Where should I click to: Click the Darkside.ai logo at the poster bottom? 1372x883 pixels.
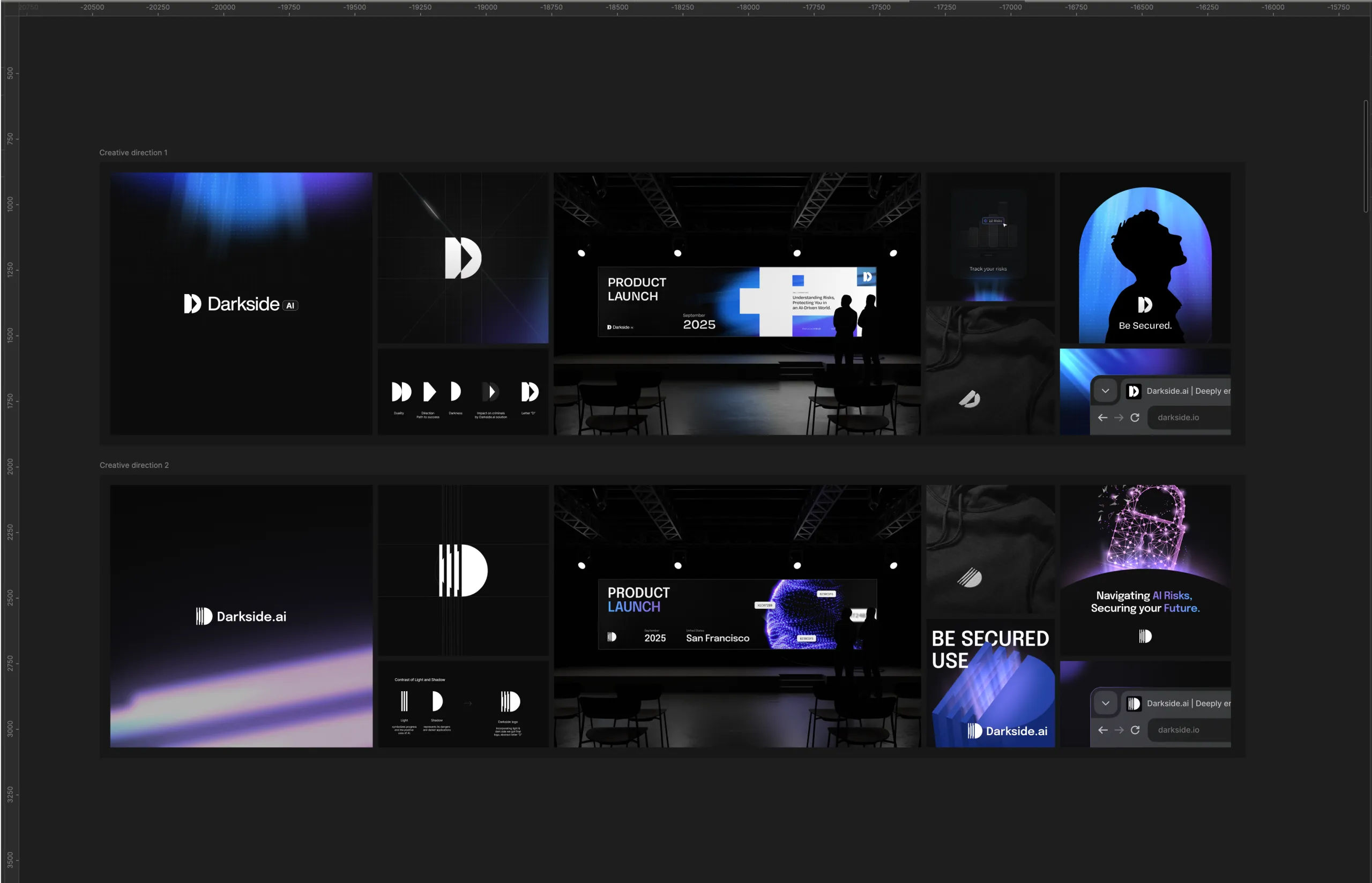point(1008,731)
